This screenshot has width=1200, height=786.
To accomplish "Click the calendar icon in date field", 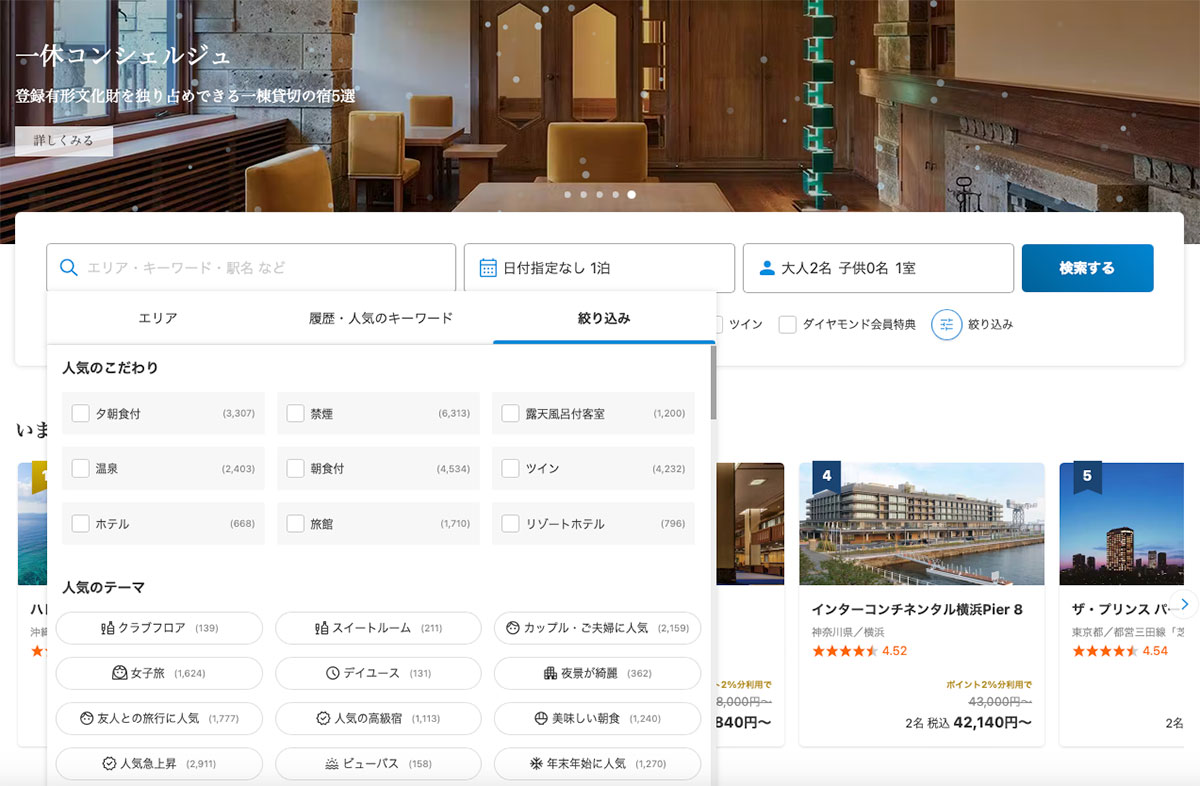I will tap(488, 267).
